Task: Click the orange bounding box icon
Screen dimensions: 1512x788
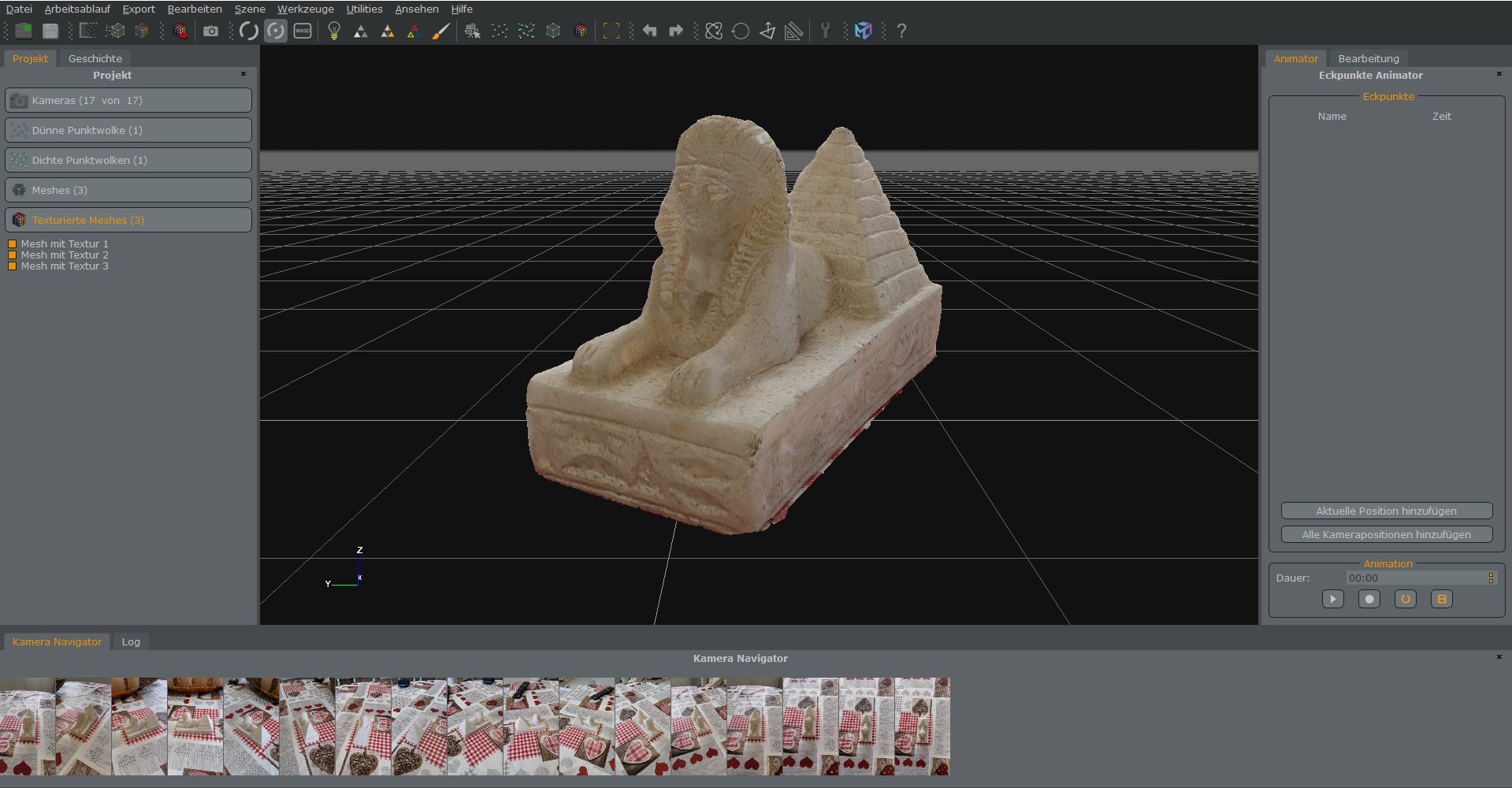Action: click(x=611, y=32)
